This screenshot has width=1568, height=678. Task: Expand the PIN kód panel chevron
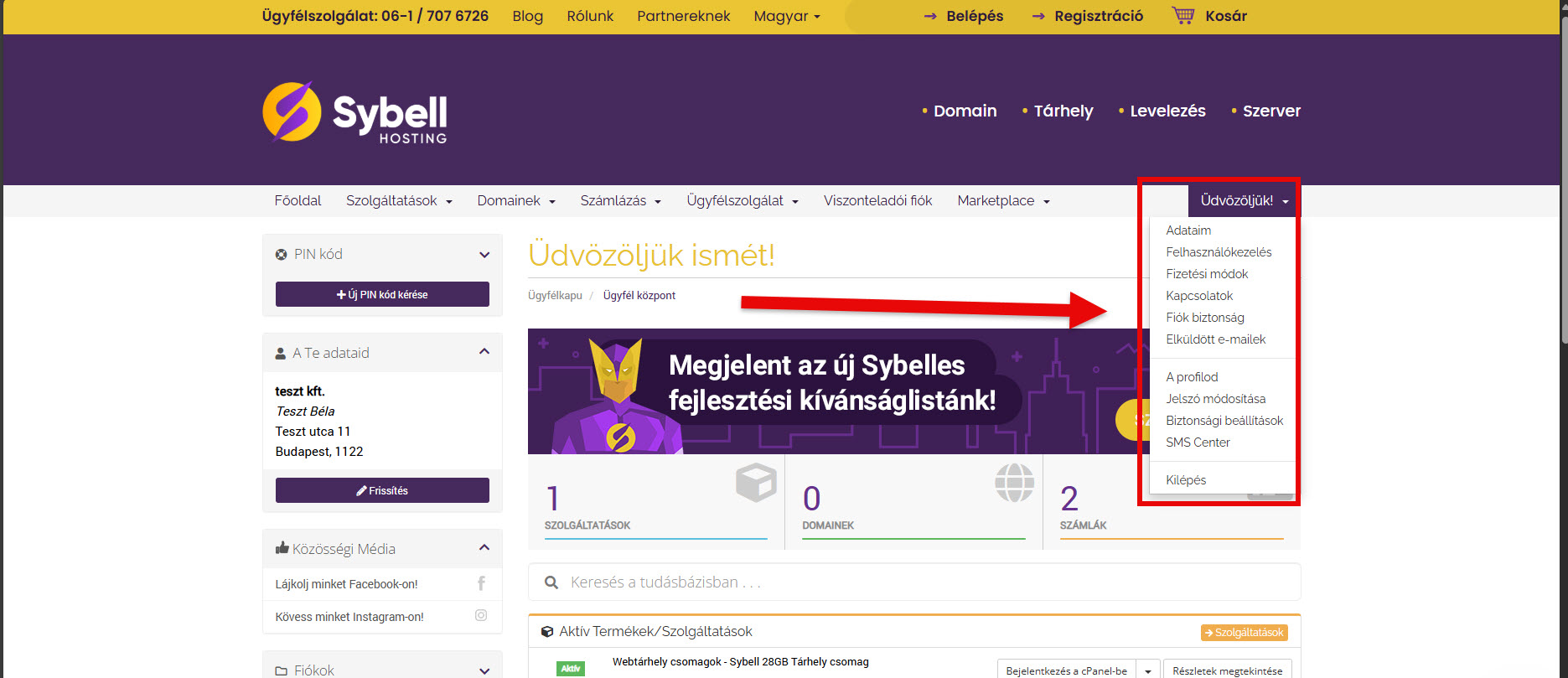pos(484,255)
